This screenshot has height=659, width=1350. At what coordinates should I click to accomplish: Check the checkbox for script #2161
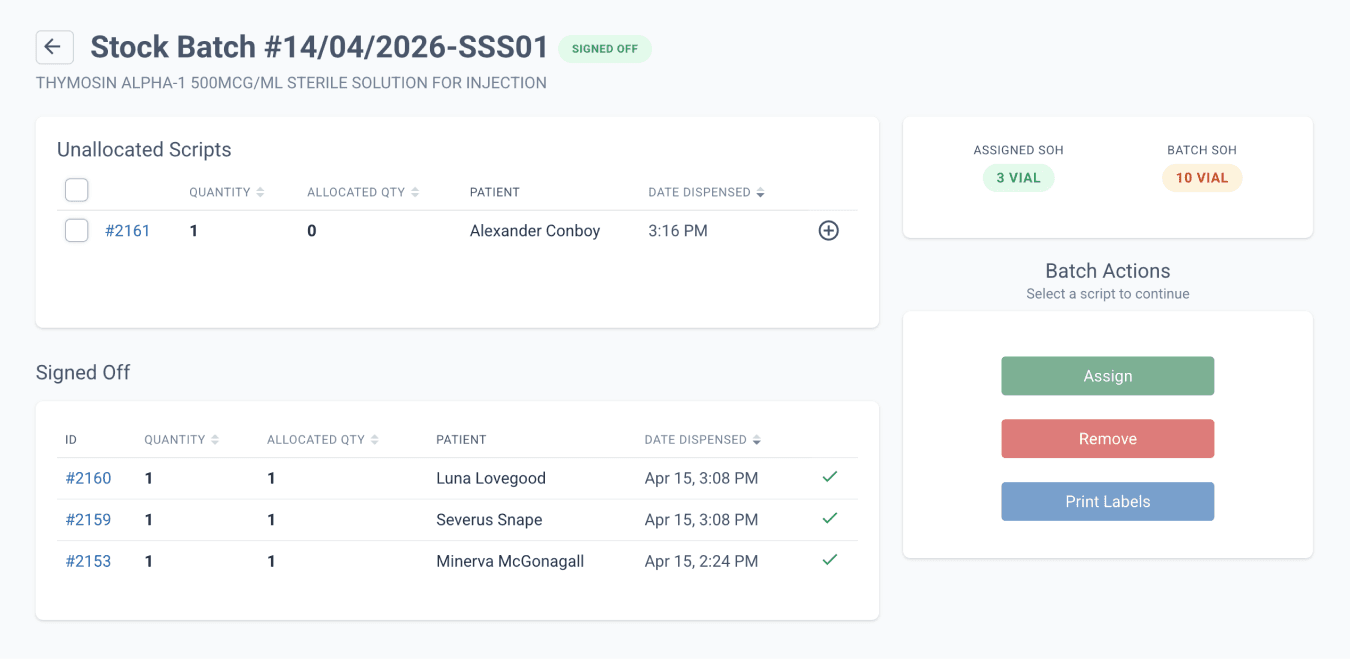click(x=77, y=231)
